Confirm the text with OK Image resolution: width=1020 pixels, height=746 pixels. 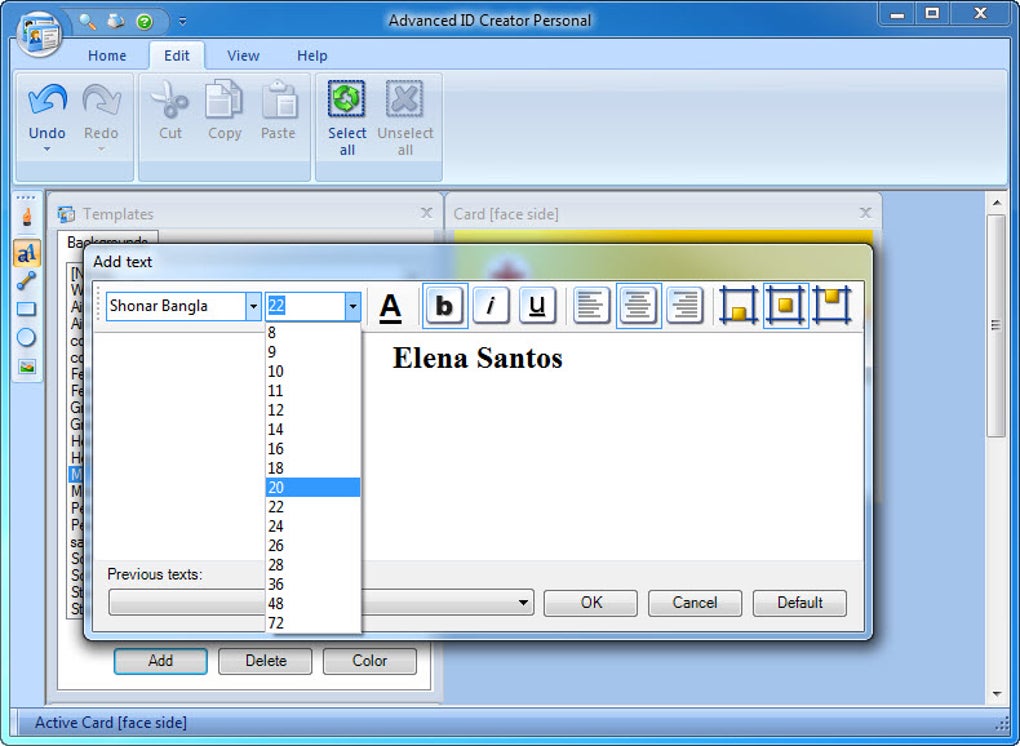click(591, 603)
